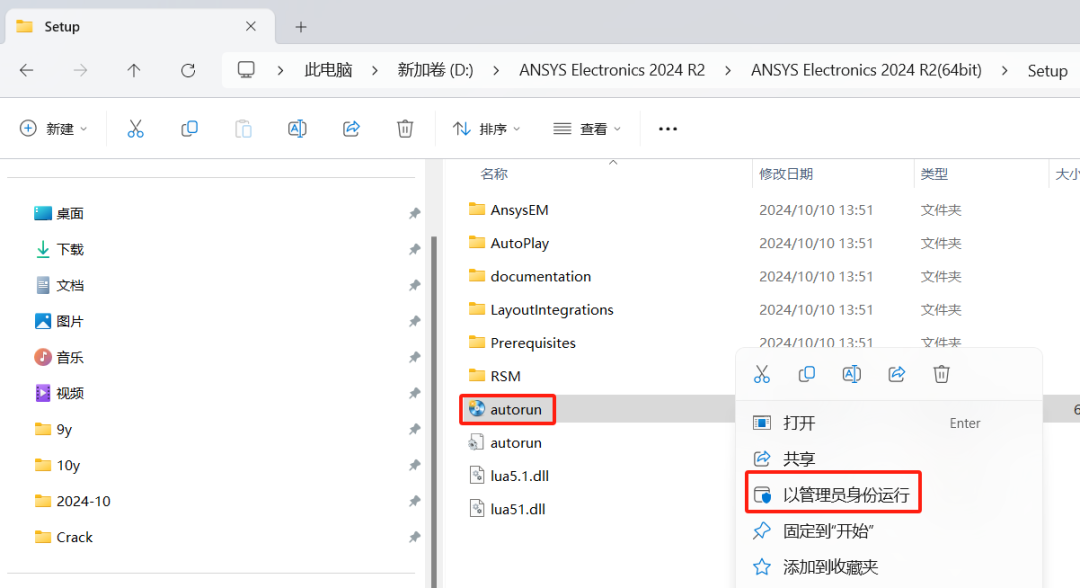Unpin the 桌面 quick access pin icon
The width and height of the screenshot is (1080, 588).
(414, 213)
